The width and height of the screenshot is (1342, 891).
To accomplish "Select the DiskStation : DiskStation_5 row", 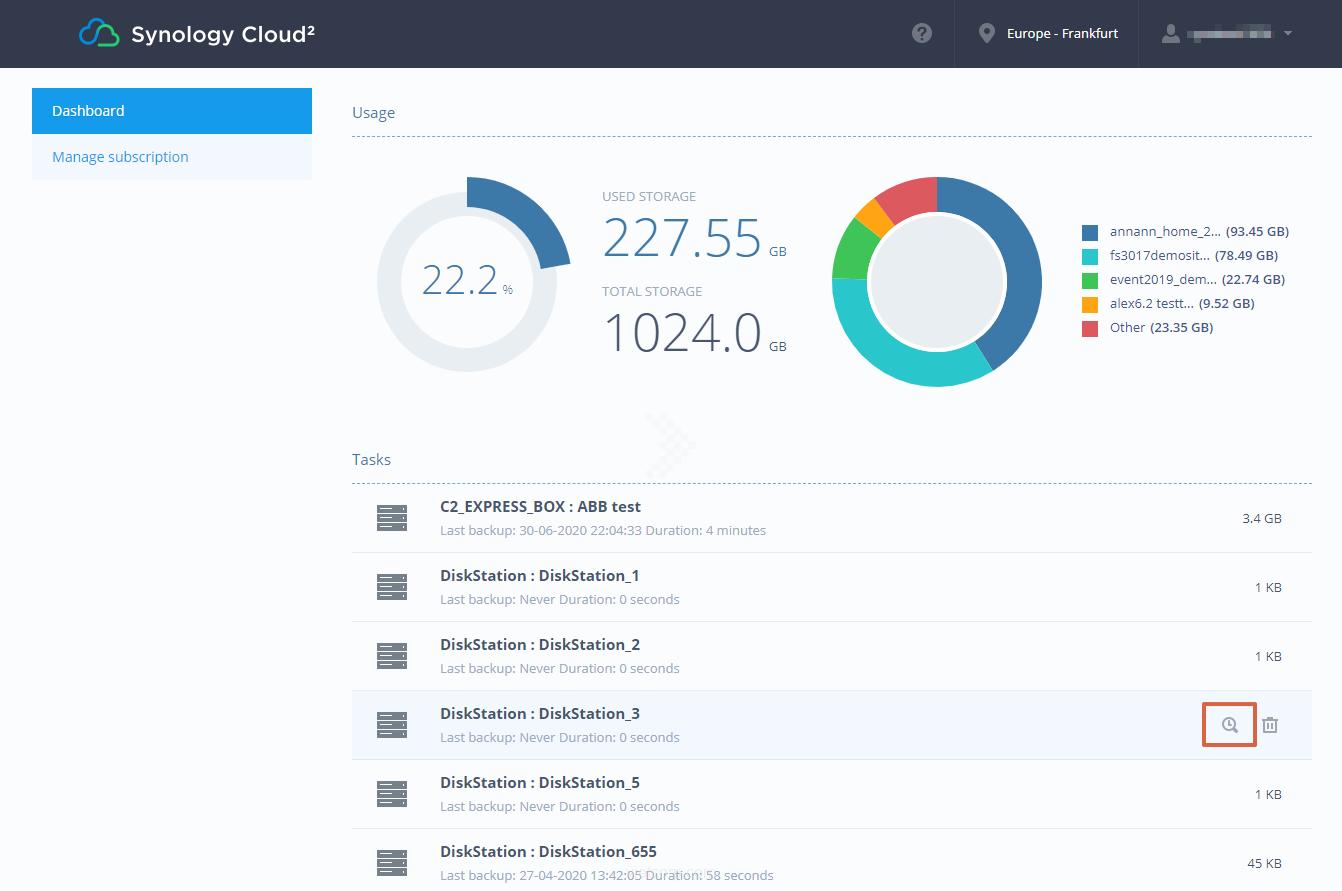I will [x=540, y=783].
